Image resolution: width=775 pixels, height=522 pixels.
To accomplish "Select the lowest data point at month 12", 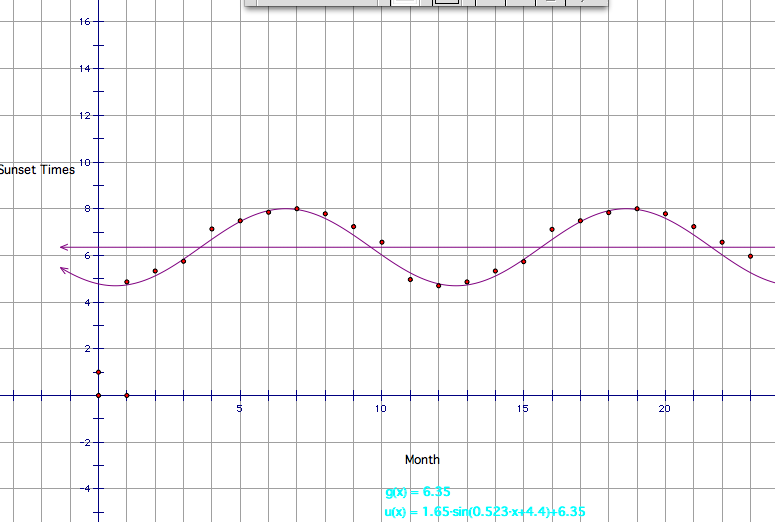I will 438,285.
